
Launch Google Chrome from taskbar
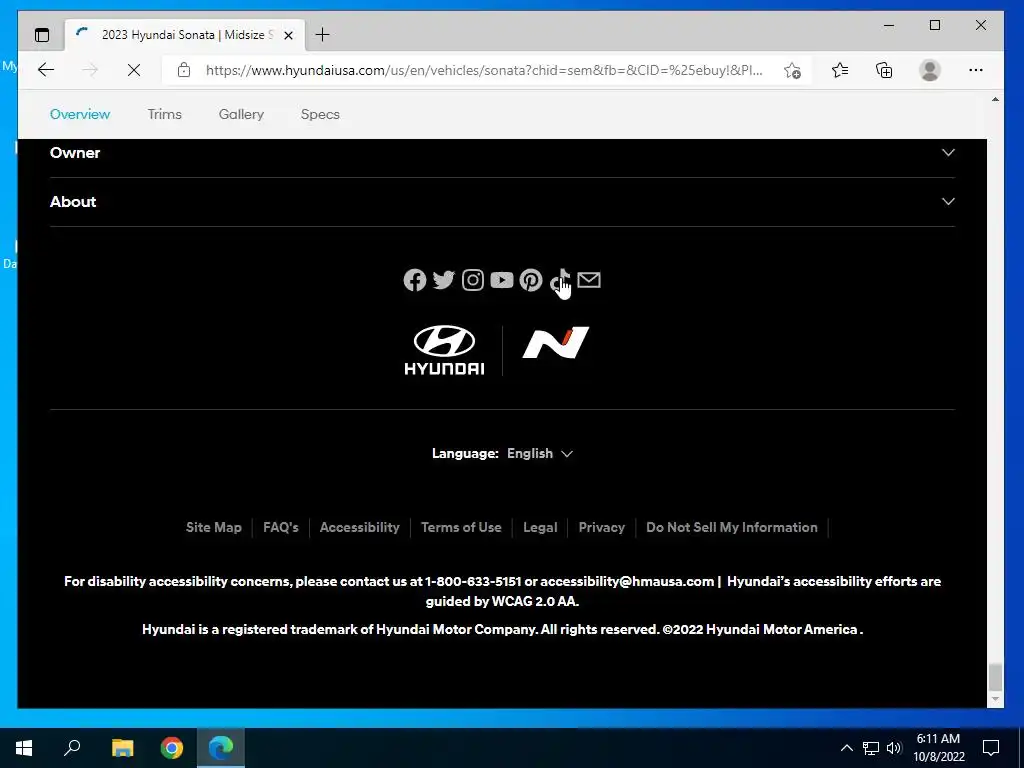(x=172, y=748)
